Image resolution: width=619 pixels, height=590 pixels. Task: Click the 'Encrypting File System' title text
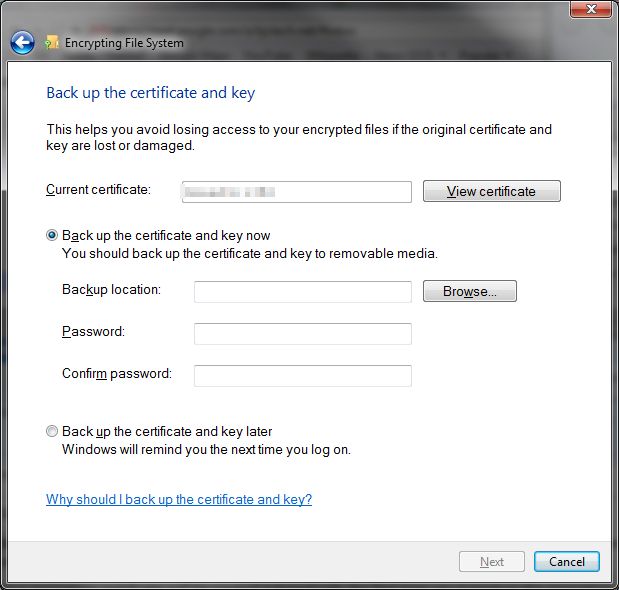124,43
